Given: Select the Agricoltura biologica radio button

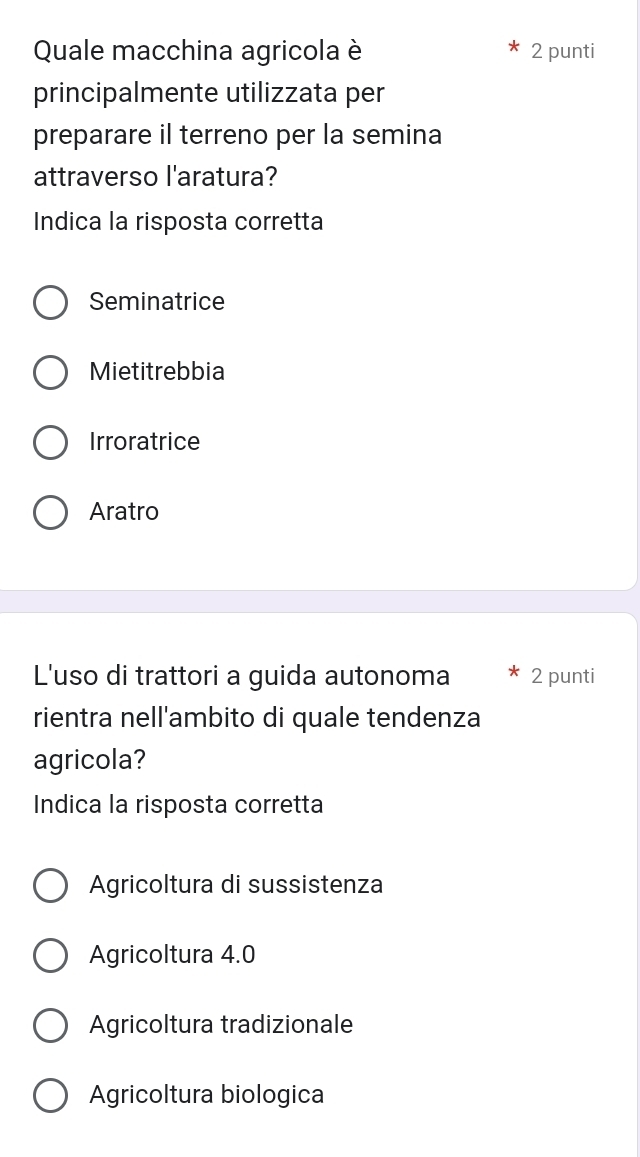Looking at the screenshot, I should 51,1095.
